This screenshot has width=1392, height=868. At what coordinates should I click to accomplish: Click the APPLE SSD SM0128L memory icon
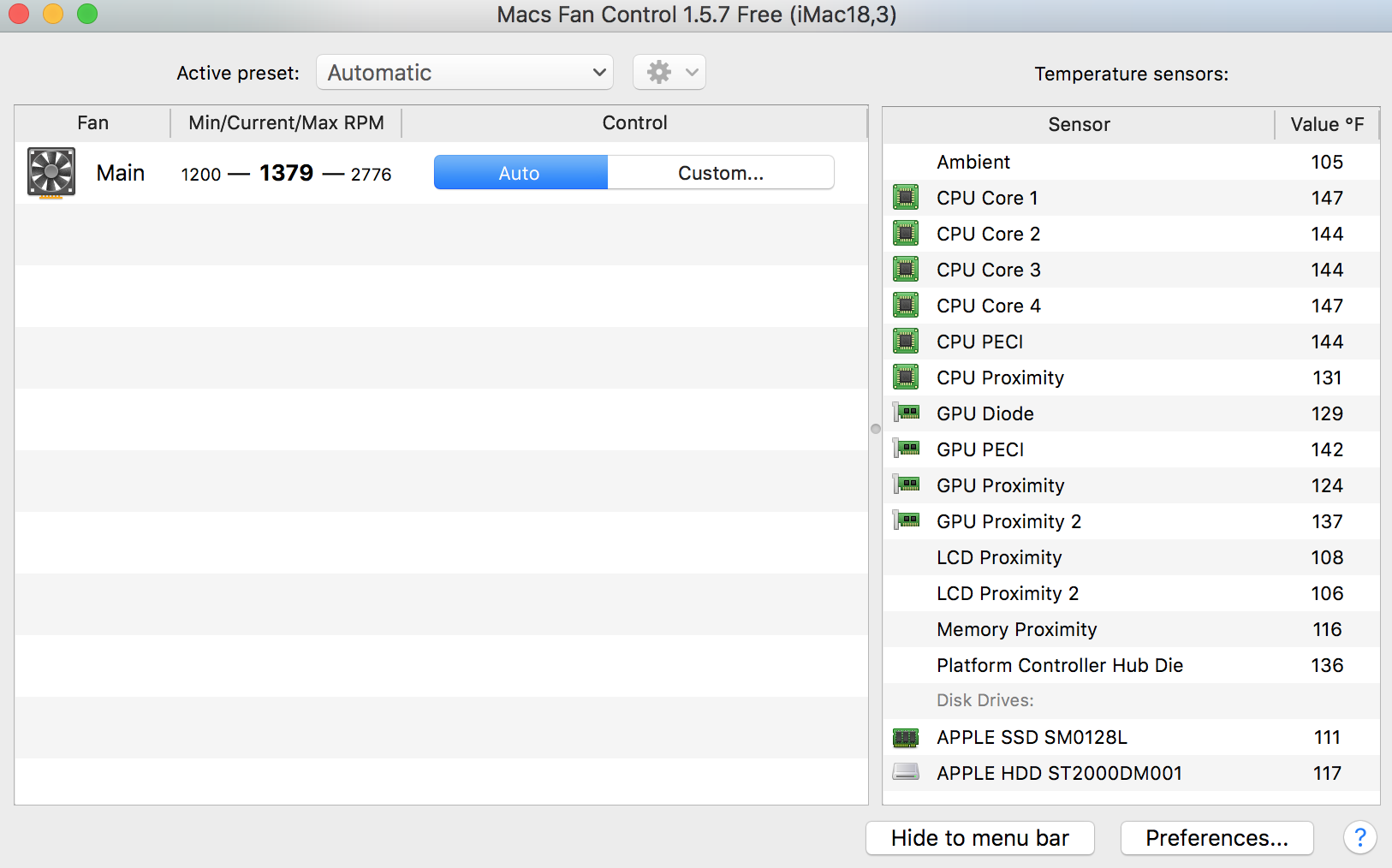906,737
